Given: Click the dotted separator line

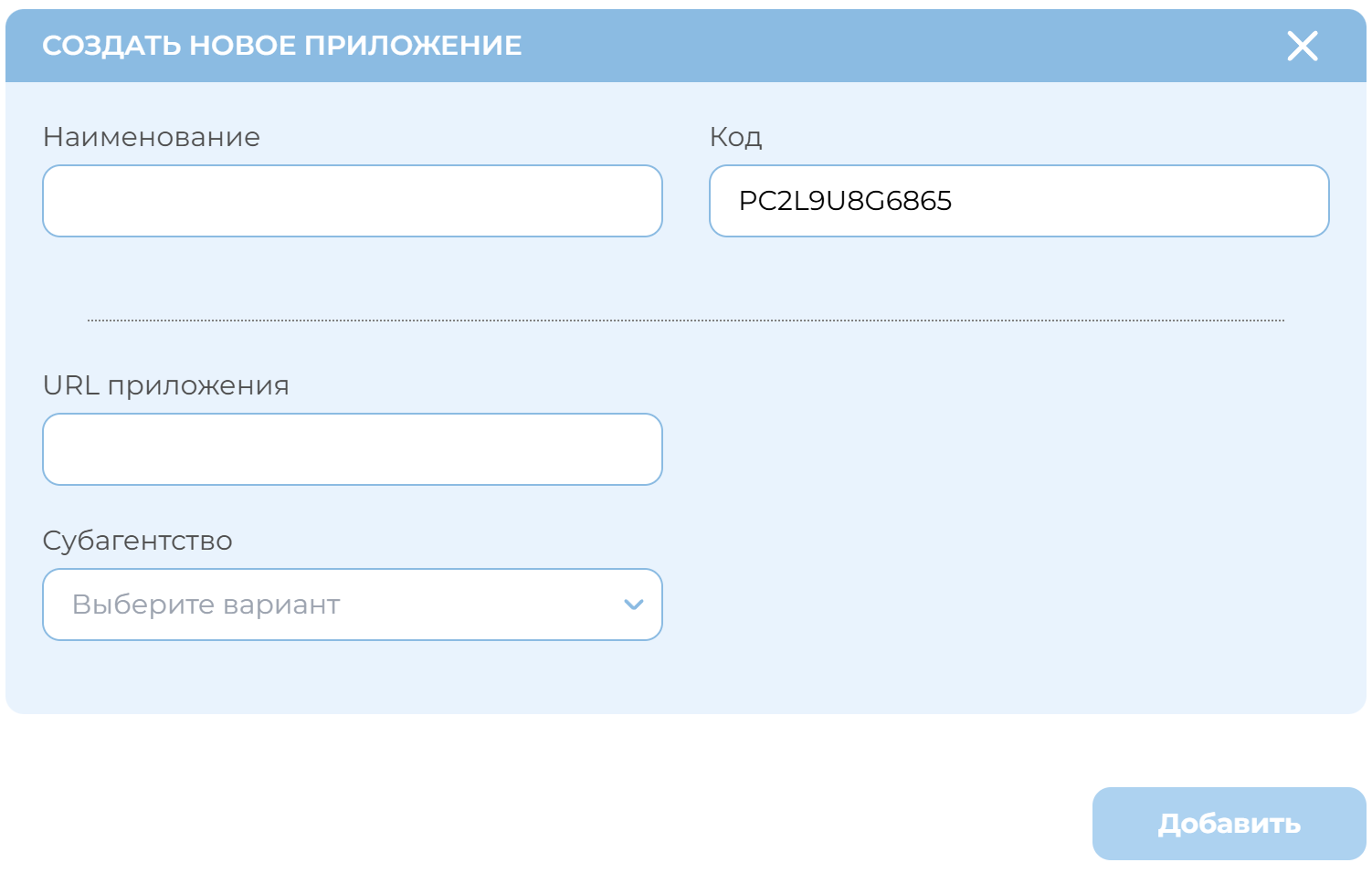Looking at the screenshot, I should [x=685, y=321].
